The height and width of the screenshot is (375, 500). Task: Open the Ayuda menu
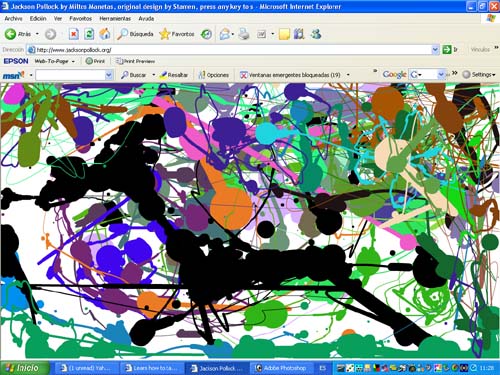(146, 19)
